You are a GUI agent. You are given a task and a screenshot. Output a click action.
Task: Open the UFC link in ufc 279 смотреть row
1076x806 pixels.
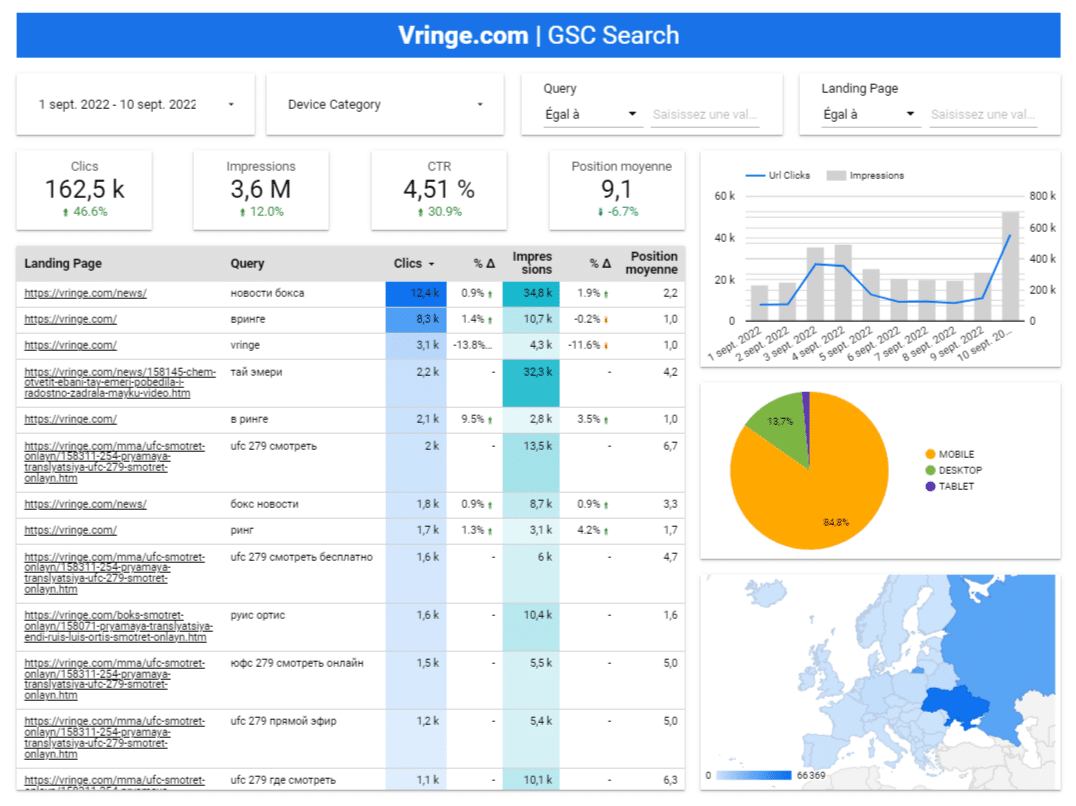pyautogui.click(x=115, y=462)
